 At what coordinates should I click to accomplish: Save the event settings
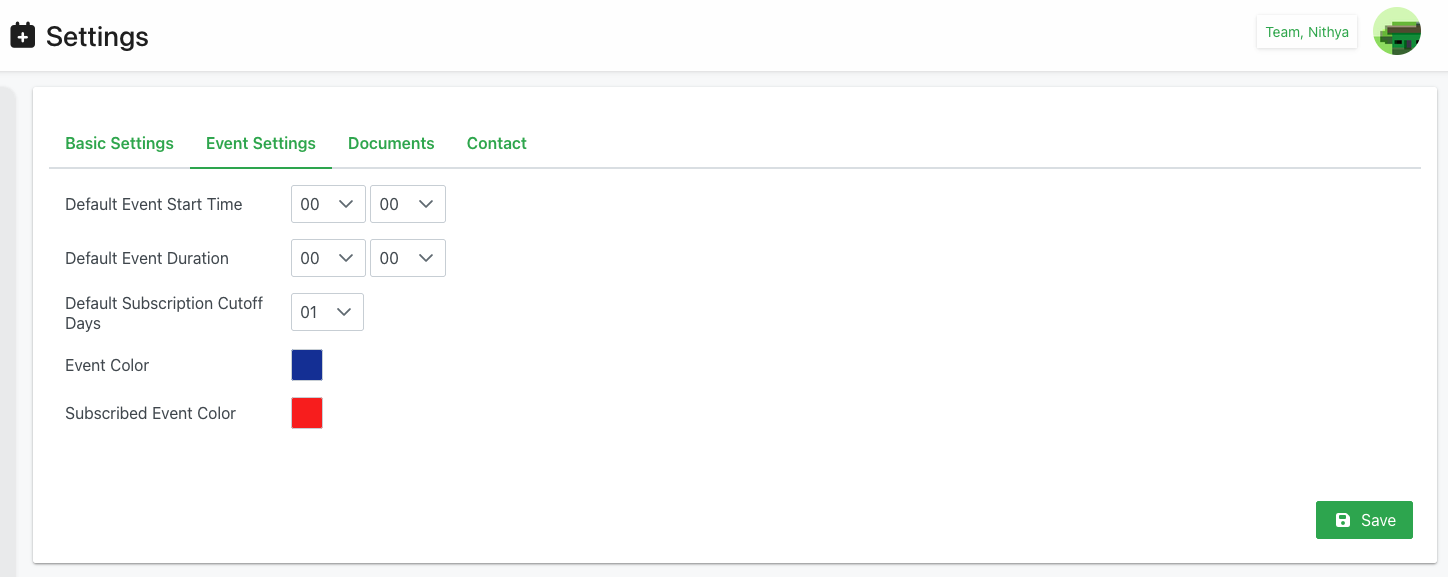pos(1363,520)
